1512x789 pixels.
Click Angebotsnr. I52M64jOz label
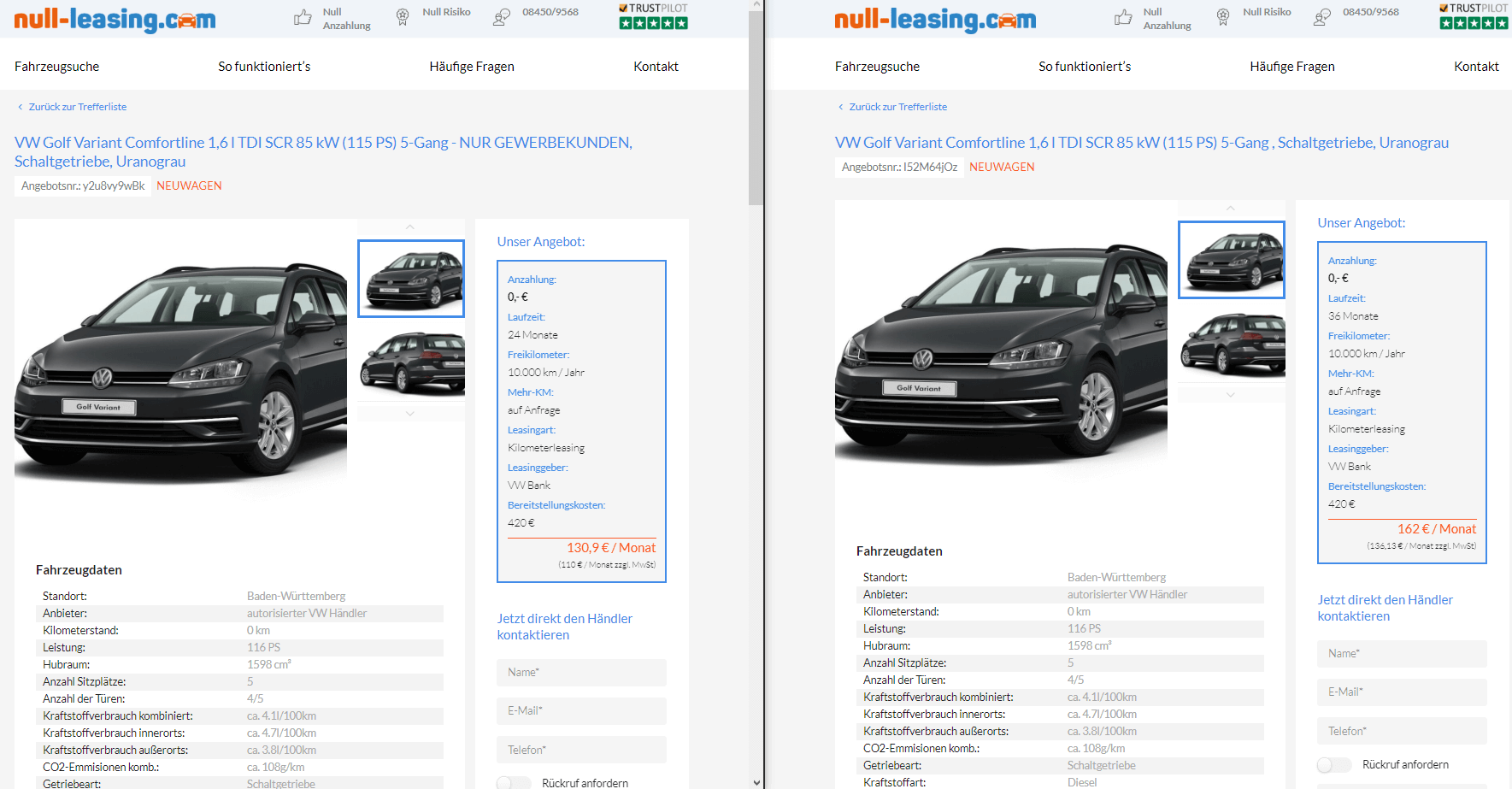(x=899, y=167)
